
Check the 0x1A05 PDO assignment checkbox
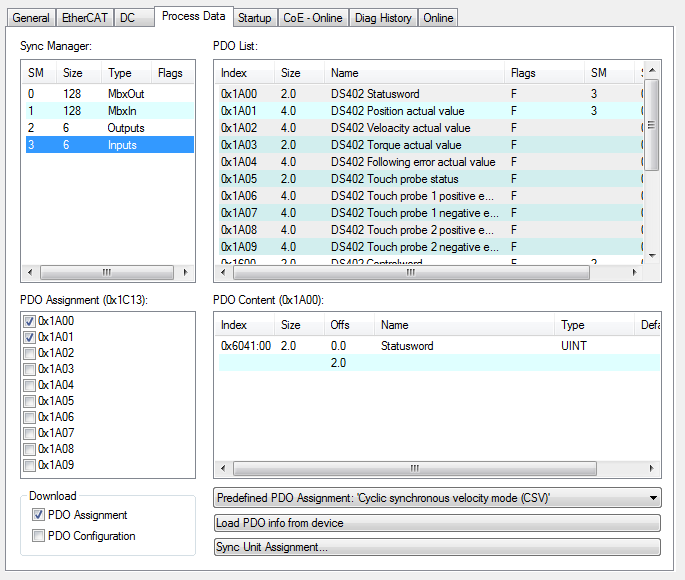point(29,401)
